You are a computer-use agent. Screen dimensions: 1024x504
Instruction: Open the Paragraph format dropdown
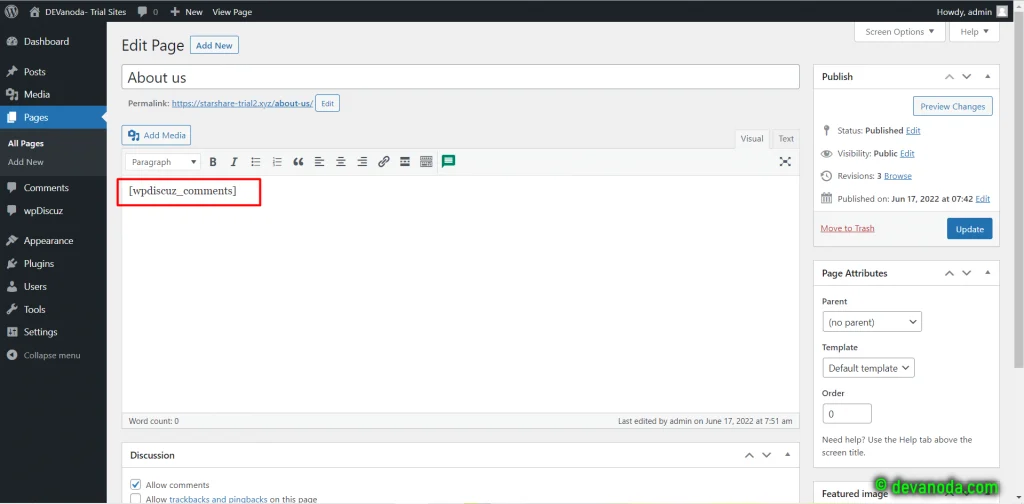tap(163, 162)
